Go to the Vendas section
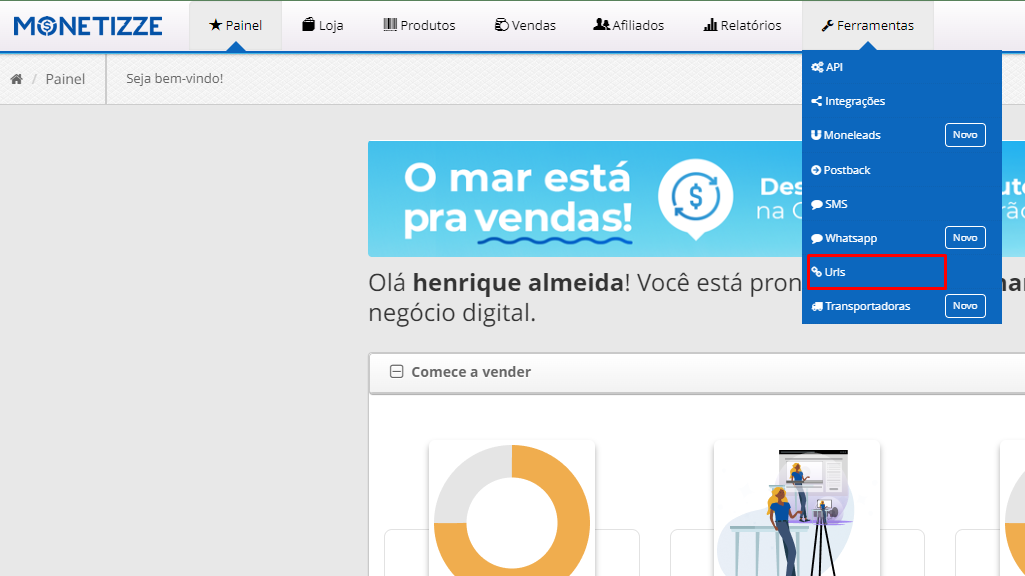Screen dimensions: 1025x576 (524, 25)
